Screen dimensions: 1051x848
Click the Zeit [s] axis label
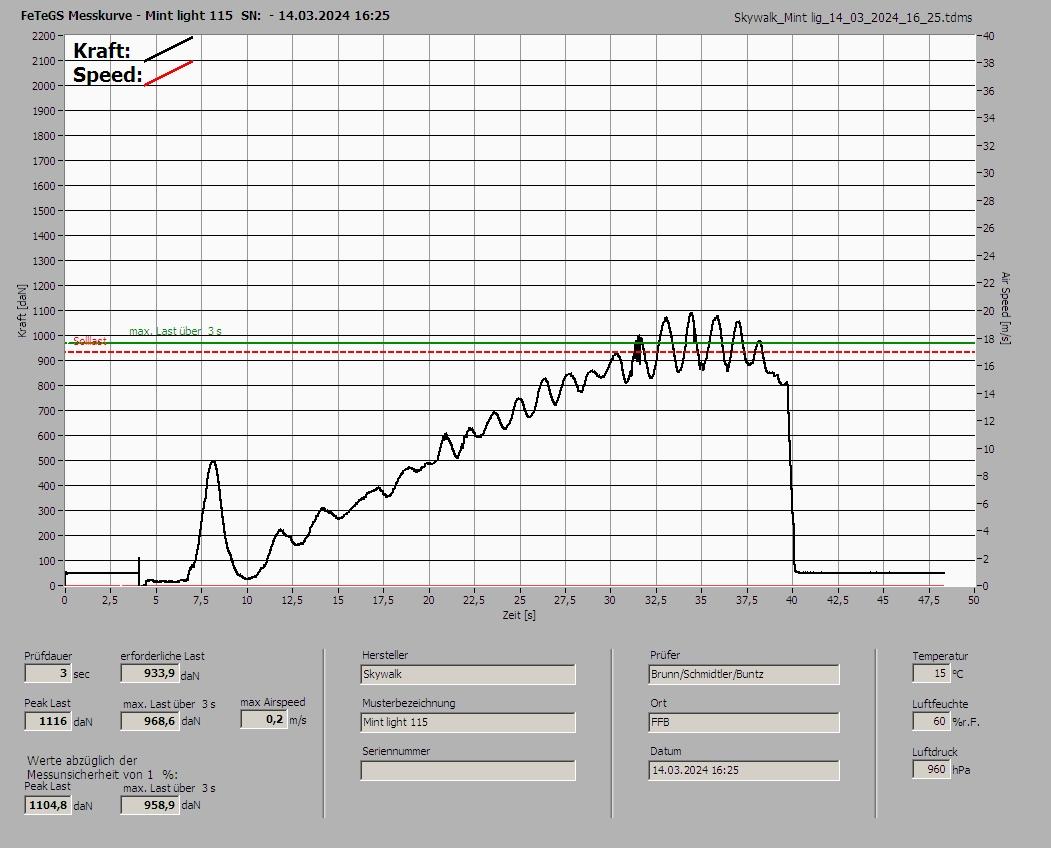coord(519,615)
